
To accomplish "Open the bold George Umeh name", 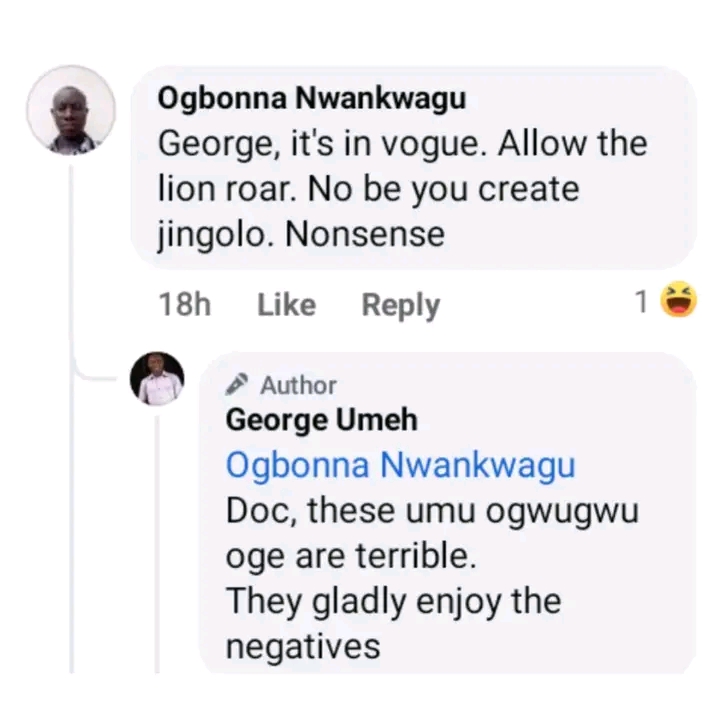I will (x=321, y=420).
